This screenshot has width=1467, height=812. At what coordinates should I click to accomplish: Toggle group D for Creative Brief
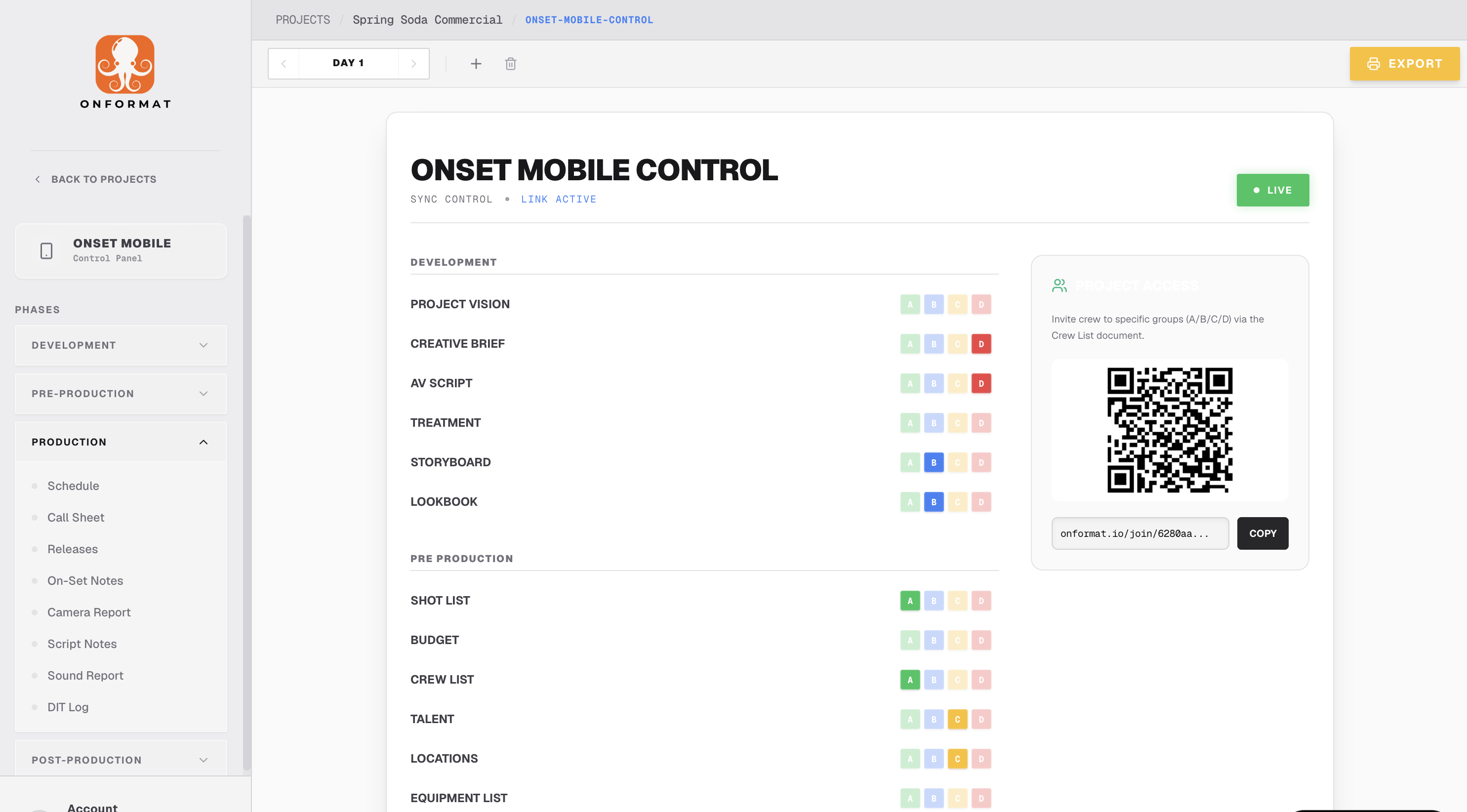[x=980, y=344]
